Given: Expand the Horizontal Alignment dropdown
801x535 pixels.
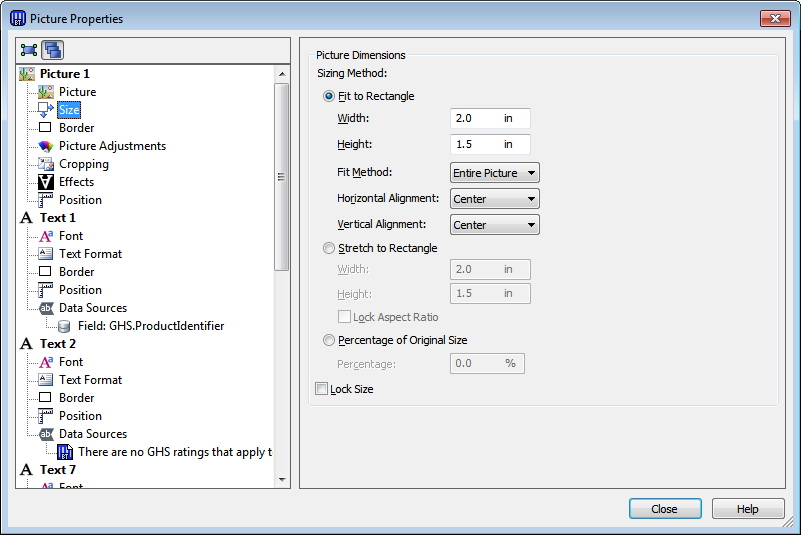Looking at the screenshot, I should (x=494, y=199).
